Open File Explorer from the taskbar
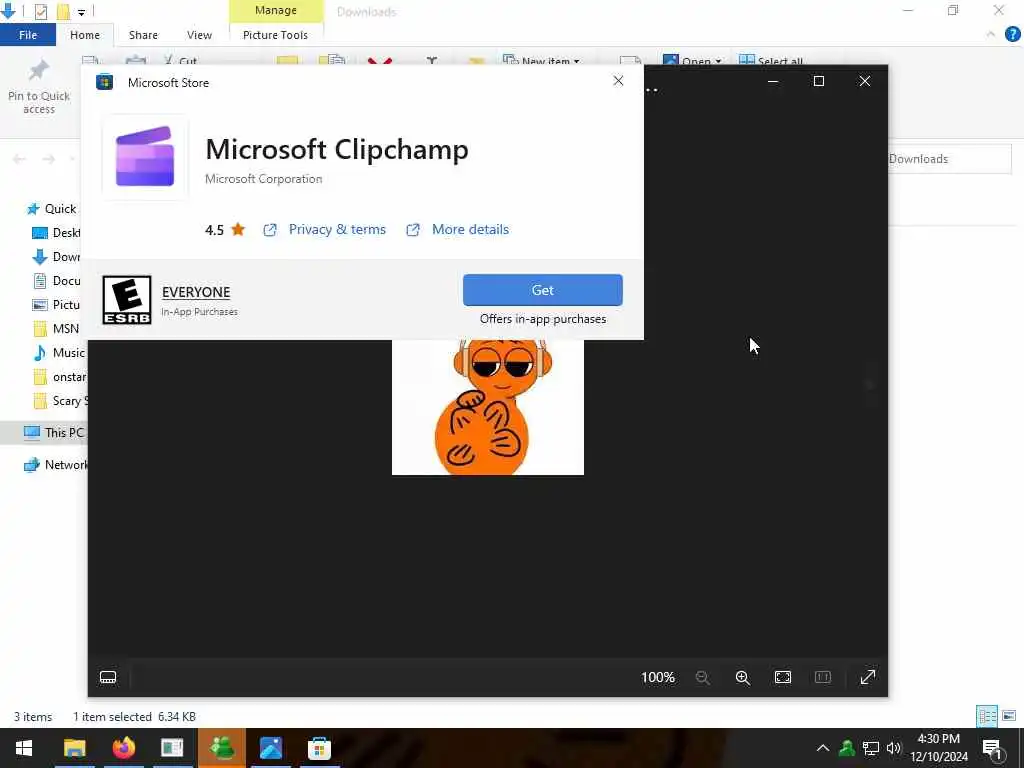 (x=74, y=748)
